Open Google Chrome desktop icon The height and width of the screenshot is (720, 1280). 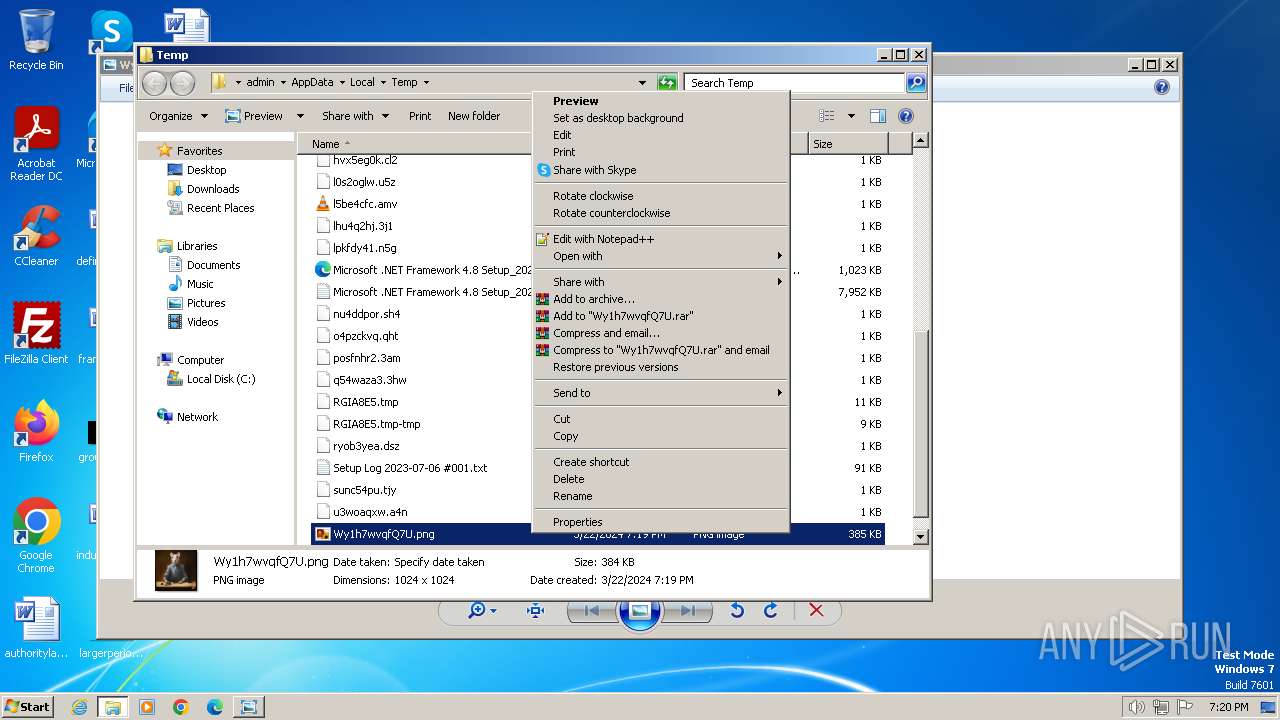click(x=36, y=535)
